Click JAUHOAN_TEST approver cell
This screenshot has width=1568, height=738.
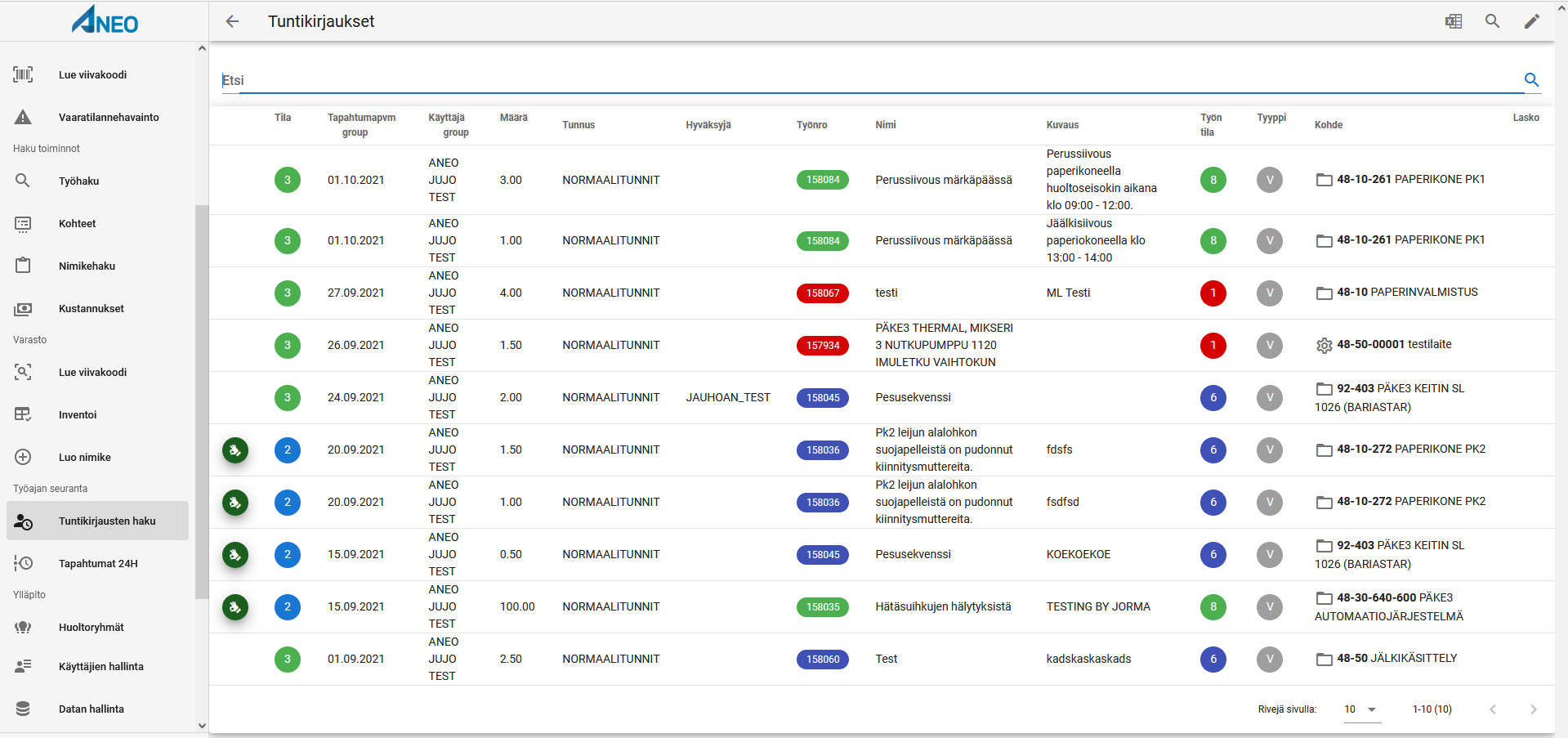[728, 397]
